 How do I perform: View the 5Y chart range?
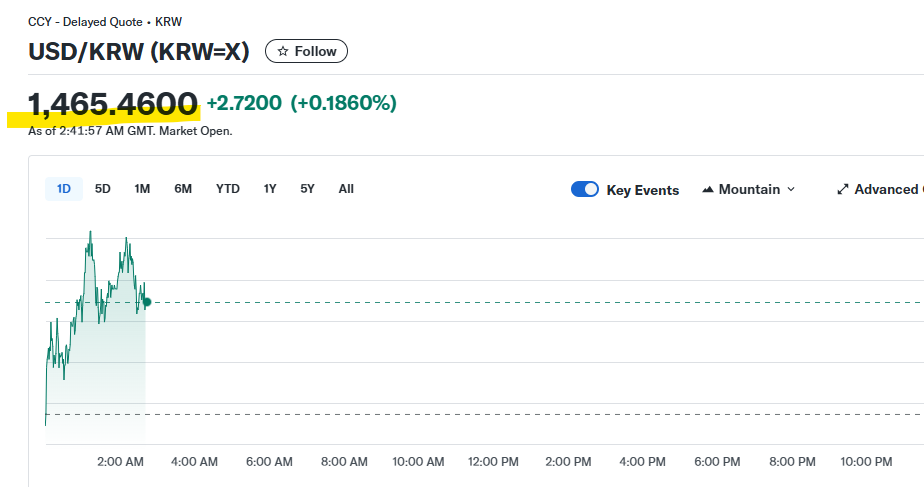(x=308, y=189)
